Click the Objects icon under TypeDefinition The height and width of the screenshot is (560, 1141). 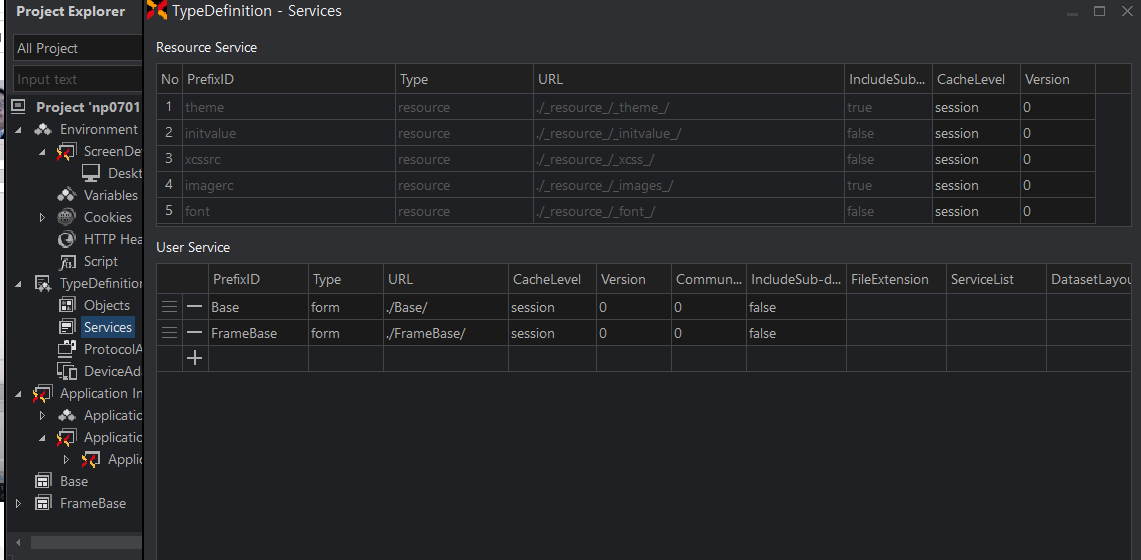click(67, 305)
